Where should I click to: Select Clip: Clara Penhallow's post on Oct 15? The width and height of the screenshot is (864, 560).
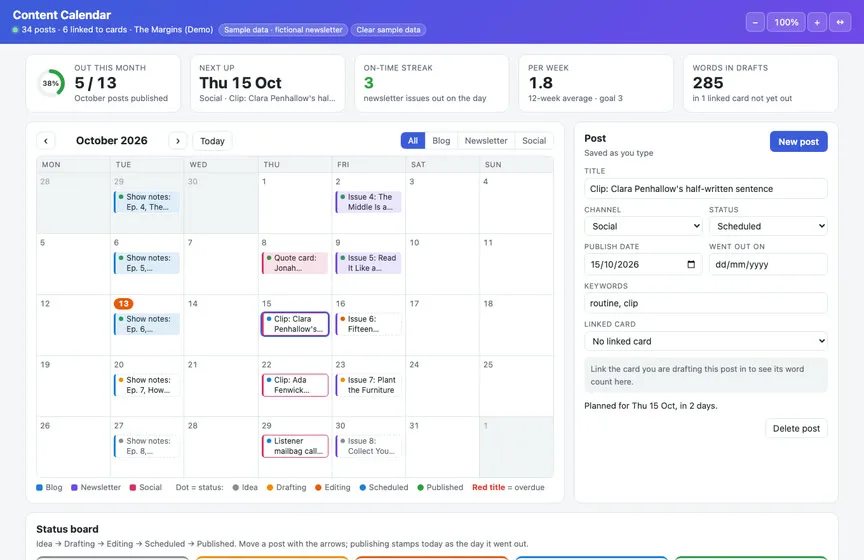coord(295,324)
